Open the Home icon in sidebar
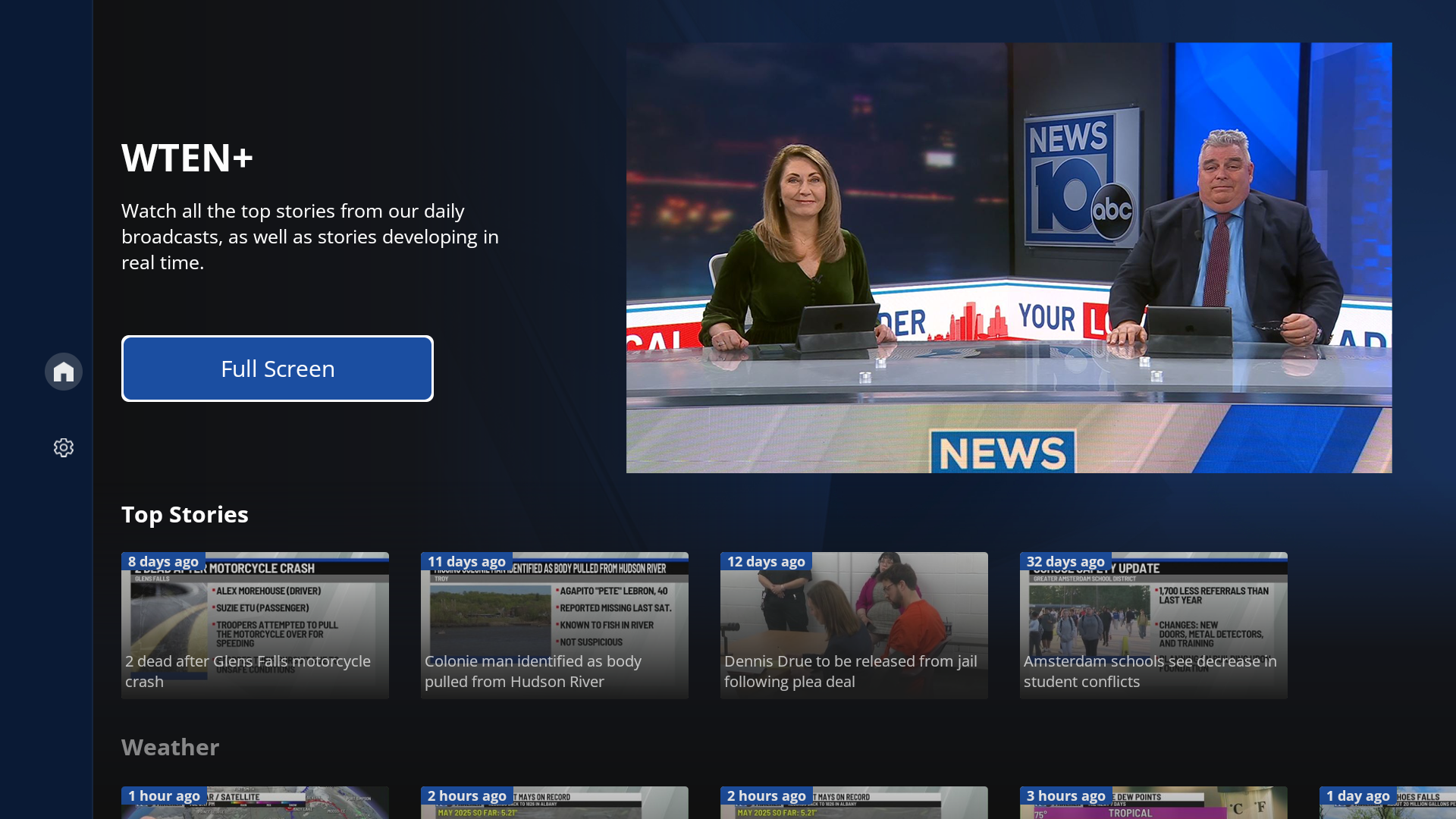Screen dimensions: 1456x819 coord(64,372)
